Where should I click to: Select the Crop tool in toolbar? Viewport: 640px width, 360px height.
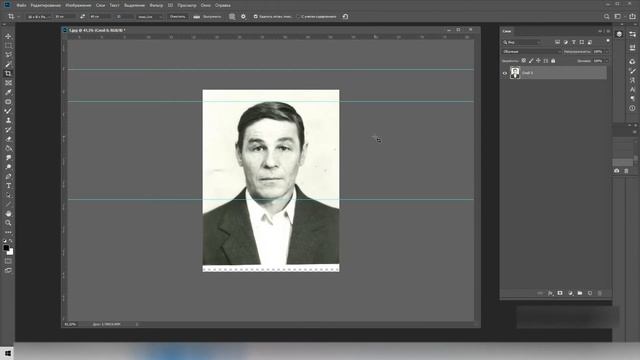pos(8,73)
